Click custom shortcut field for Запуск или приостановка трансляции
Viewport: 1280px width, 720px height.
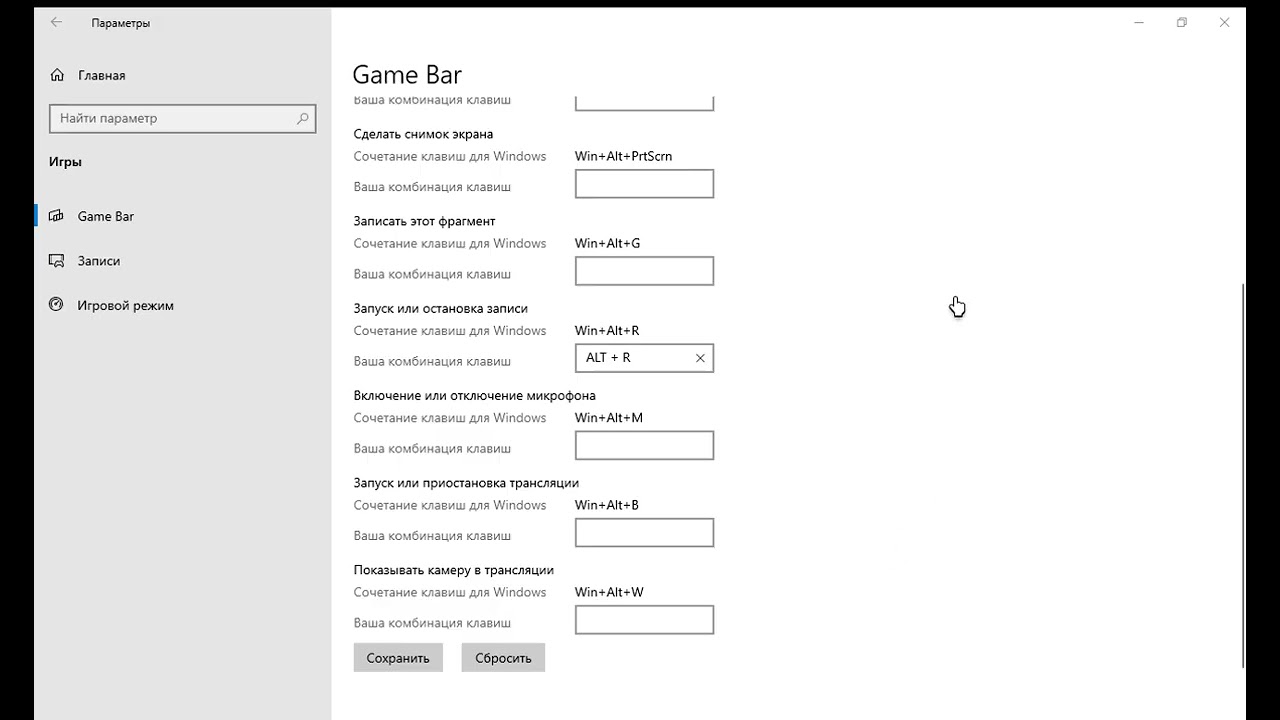[x=644, y=532]
